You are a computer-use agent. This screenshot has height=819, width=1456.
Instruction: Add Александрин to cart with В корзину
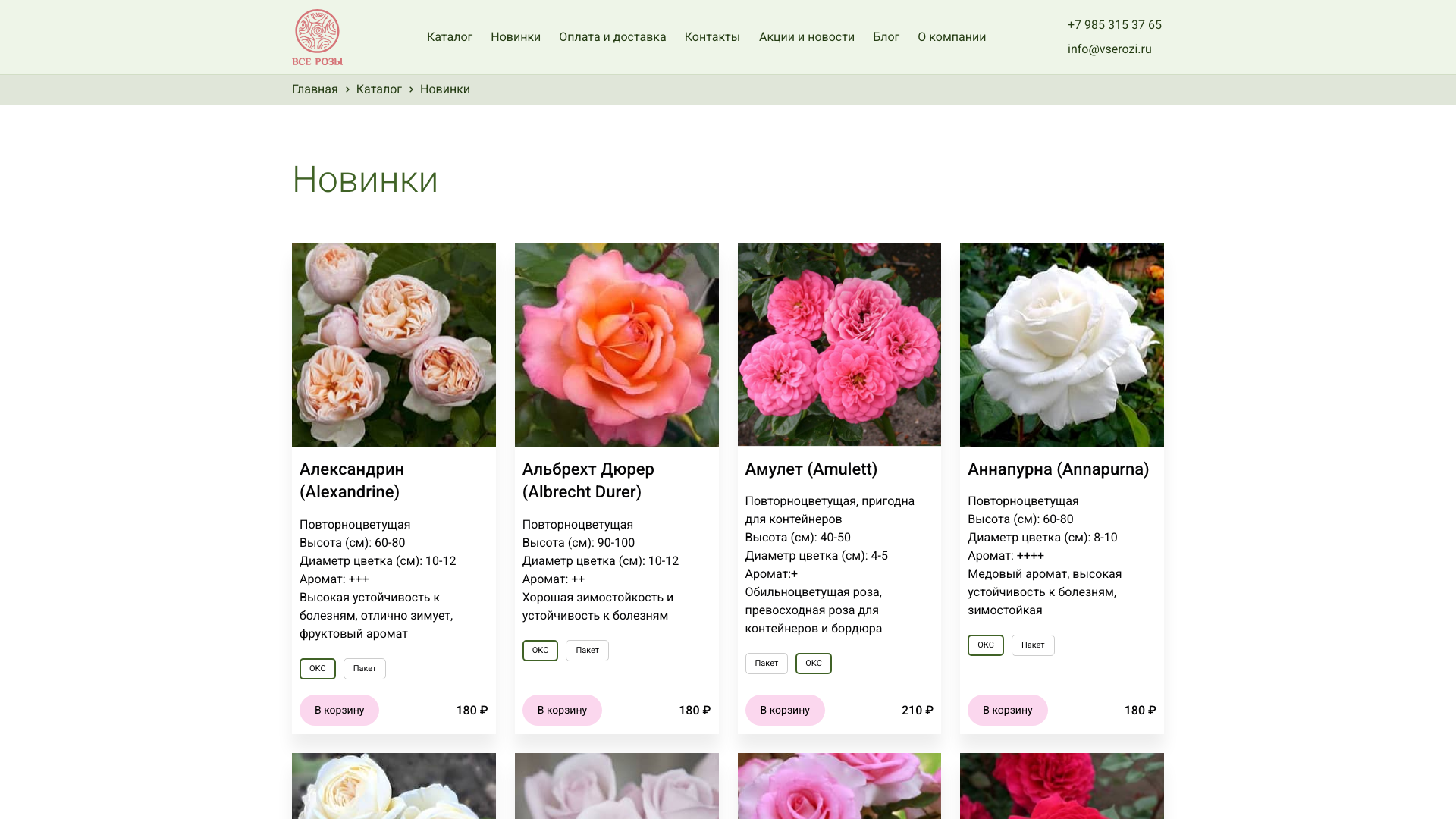click(339, 711)
